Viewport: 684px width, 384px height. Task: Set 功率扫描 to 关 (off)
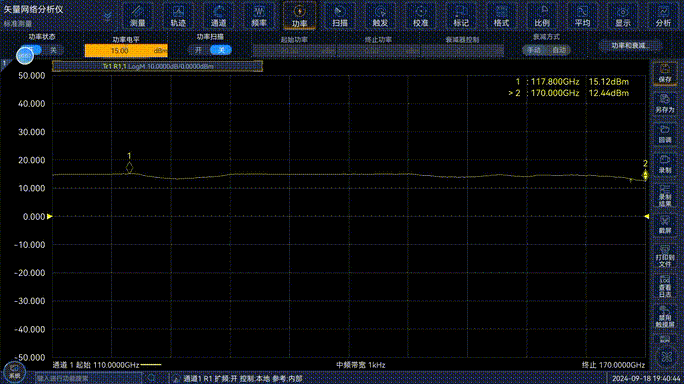(221, 50)
